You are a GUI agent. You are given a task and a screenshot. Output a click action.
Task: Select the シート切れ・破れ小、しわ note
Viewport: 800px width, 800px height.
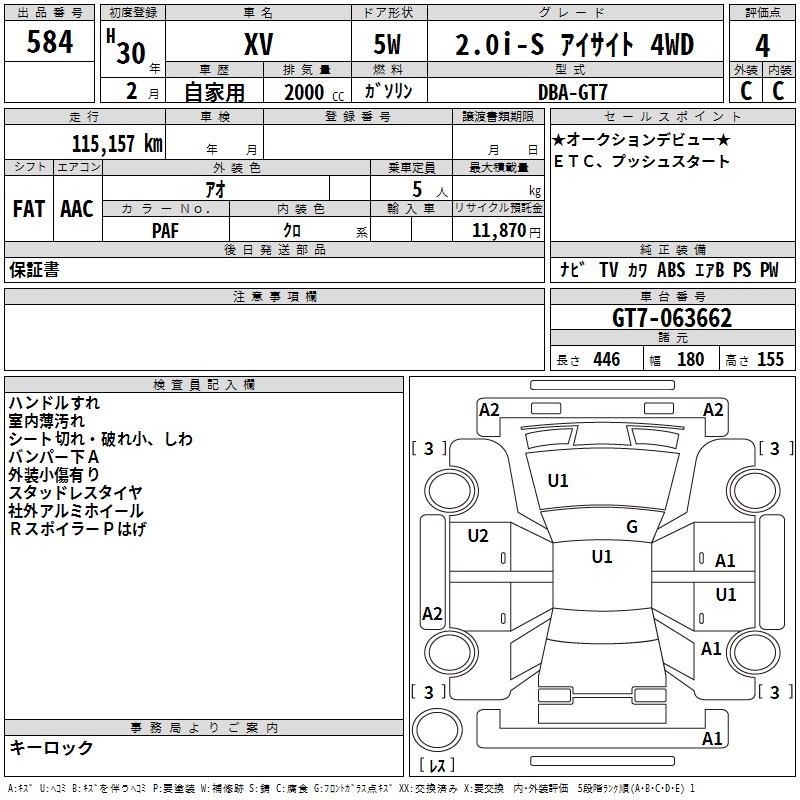coord(101,439)
